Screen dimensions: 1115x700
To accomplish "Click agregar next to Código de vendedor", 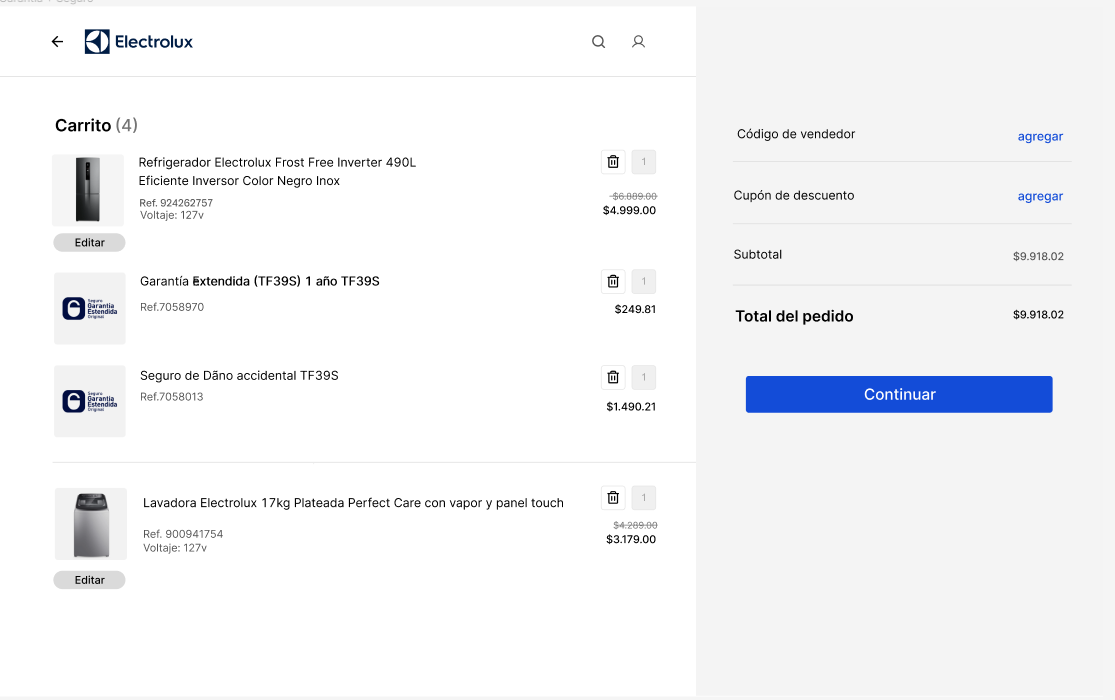I will coord(1040,136).
